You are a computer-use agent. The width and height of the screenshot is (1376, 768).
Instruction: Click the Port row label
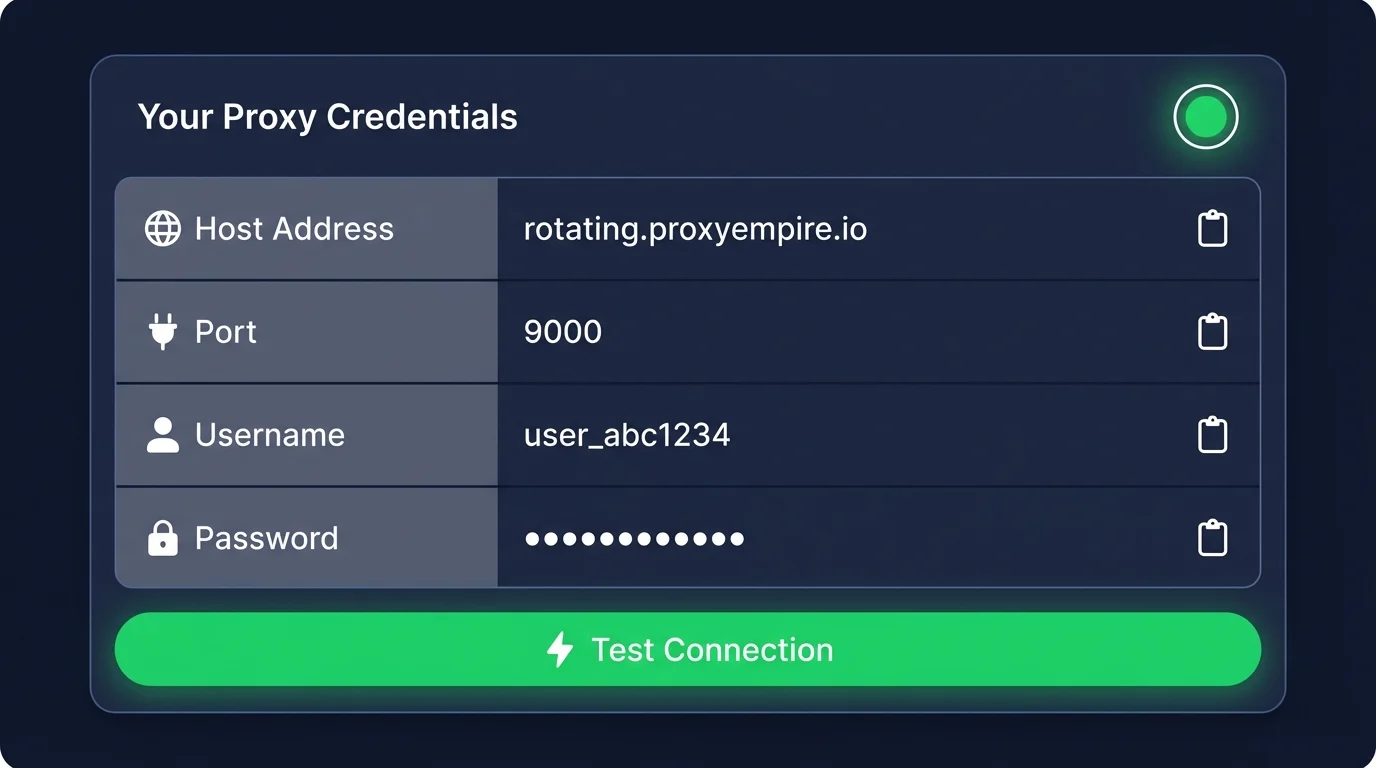pos(226,332)
